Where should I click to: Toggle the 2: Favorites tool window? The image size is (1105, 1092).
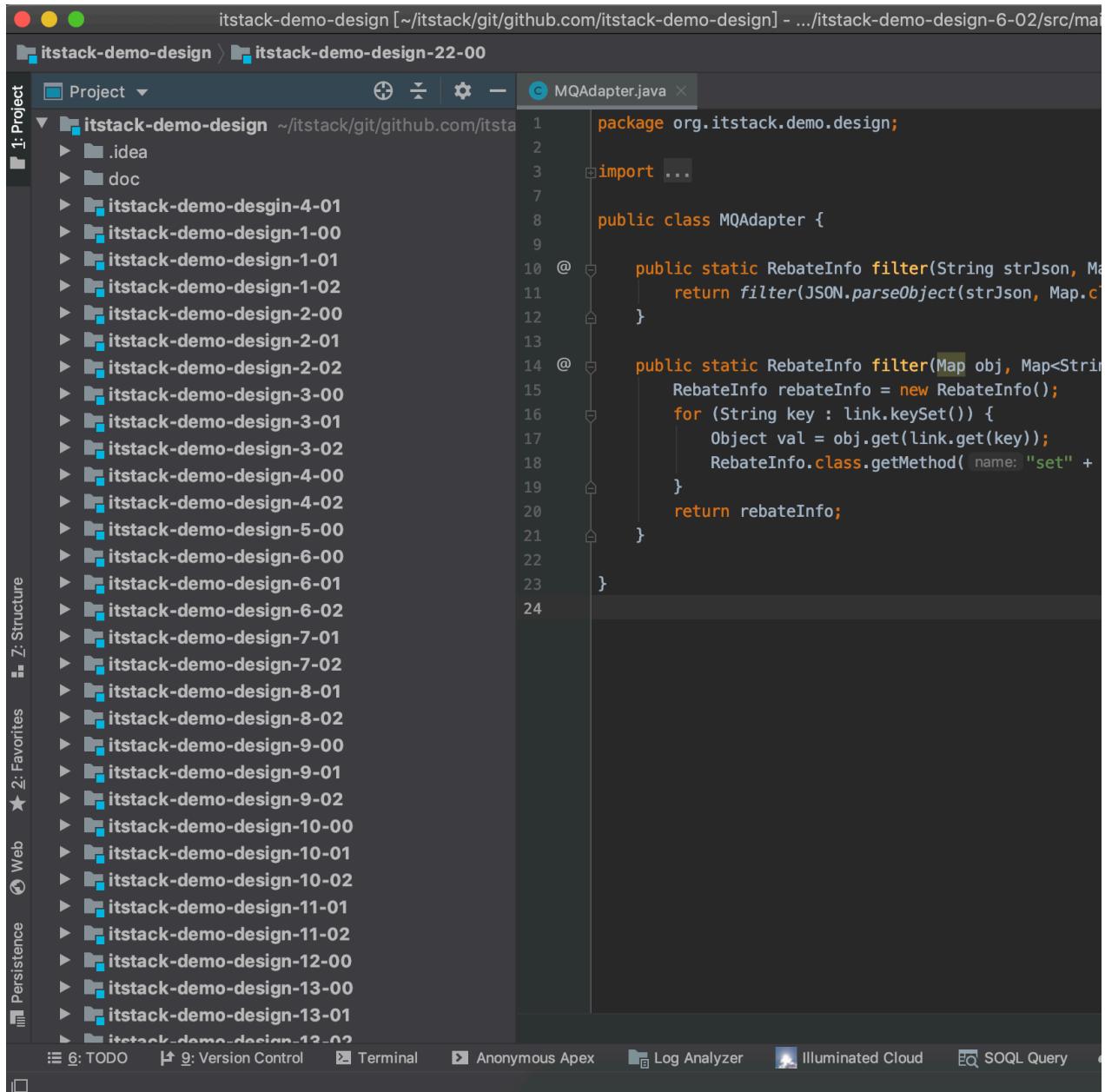click(x=17, y=760)
